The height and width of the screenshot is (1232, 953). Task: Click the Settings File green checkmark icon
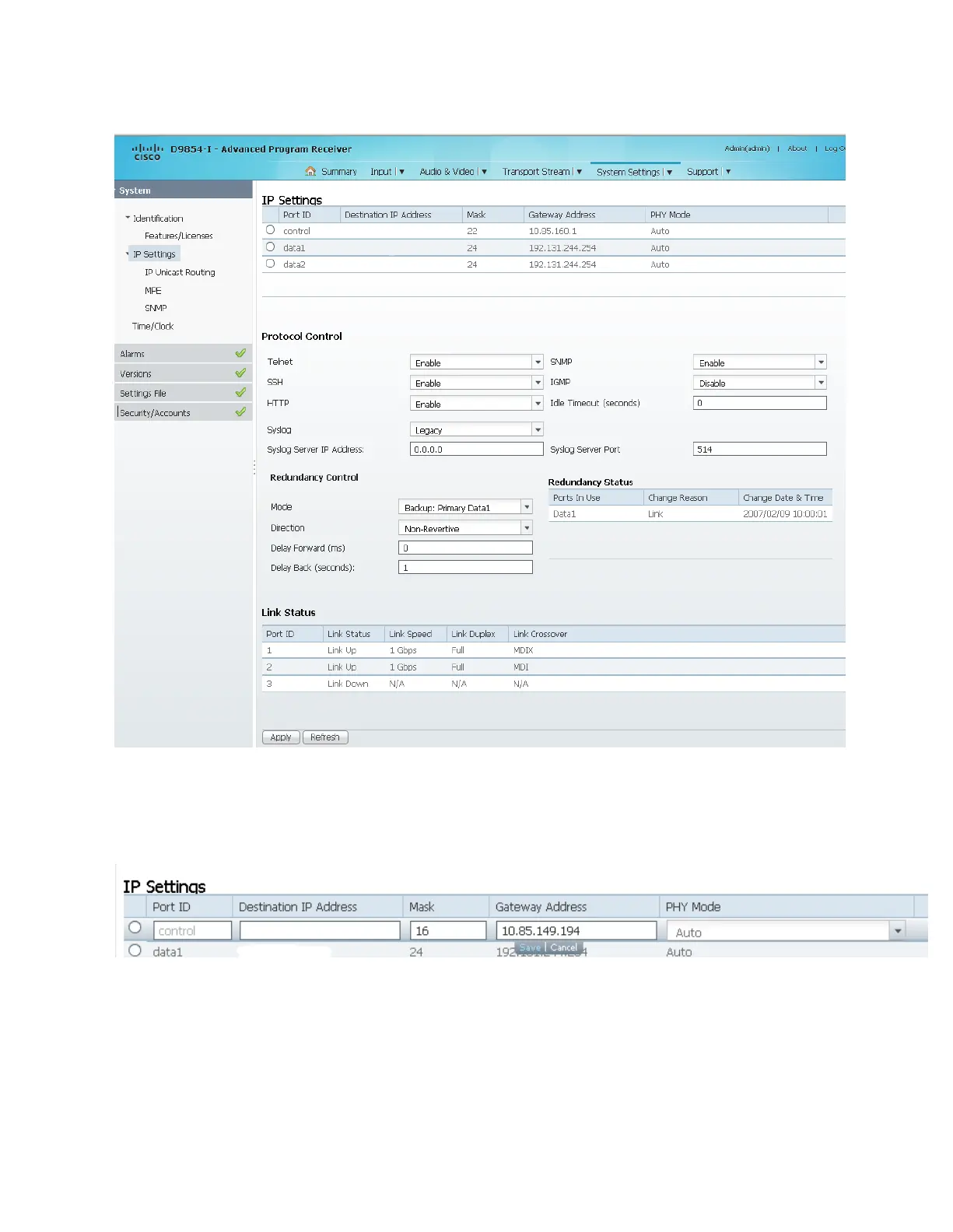pyautogui.click(x=240, y=393)
